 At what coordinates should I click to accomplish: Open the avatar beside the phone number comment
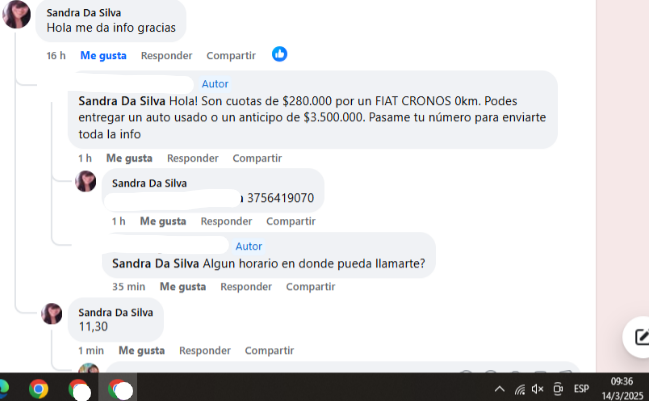tap(86, 181)
